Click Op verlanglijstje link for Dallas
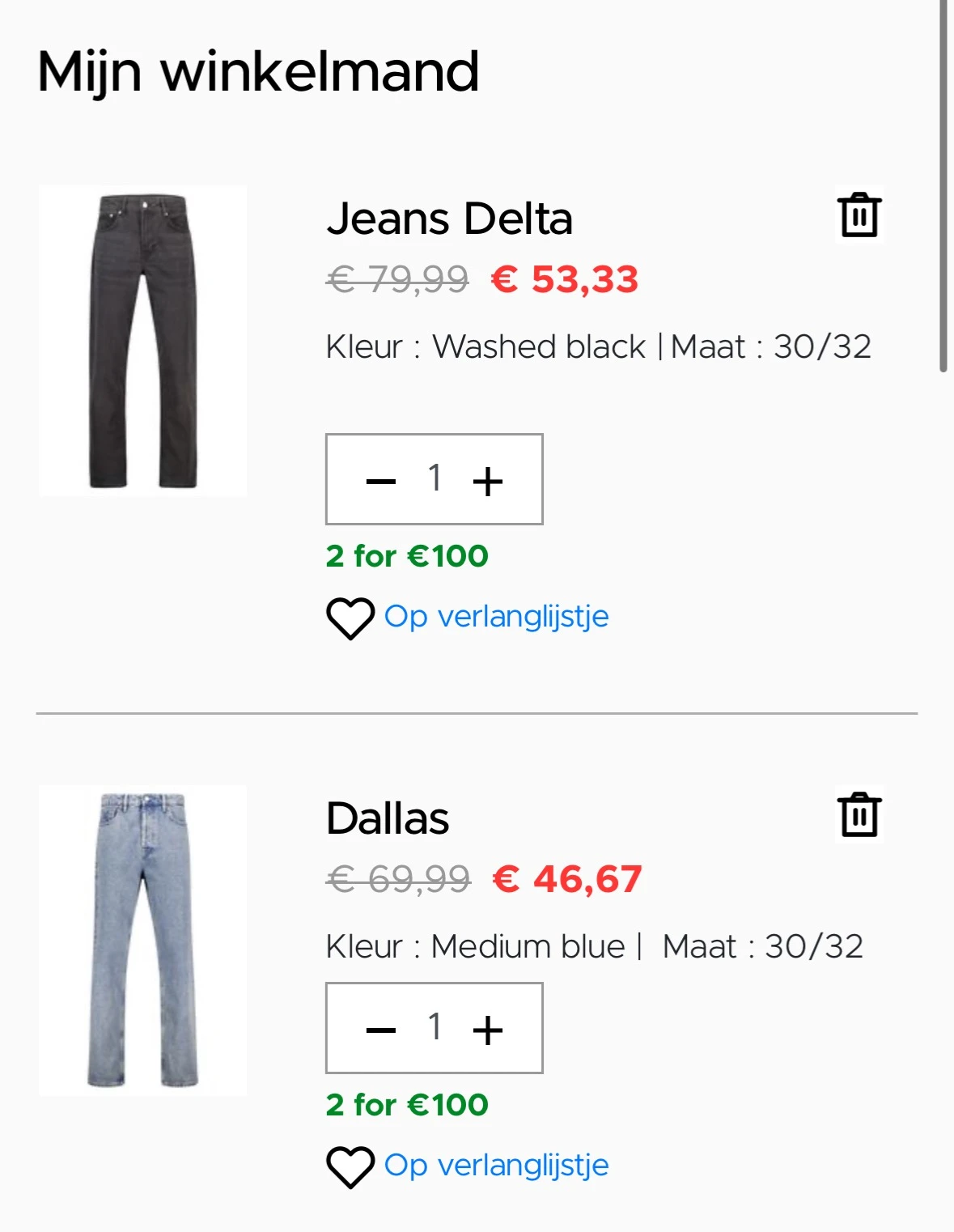Image resolution: width=954 pixels, height=1232 pixels. pyautogui.click(x=496, y=1166)
